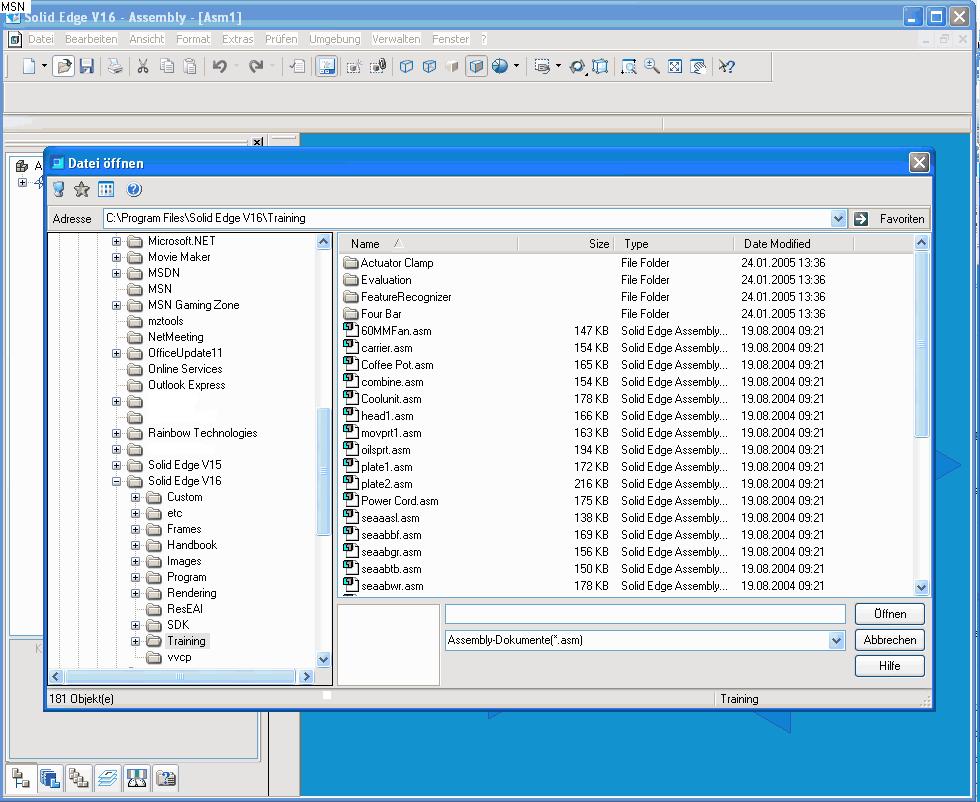Click the Save diskette toolbar icon
The height and width of the screenshot is (802, 980).
click(86, 66)
